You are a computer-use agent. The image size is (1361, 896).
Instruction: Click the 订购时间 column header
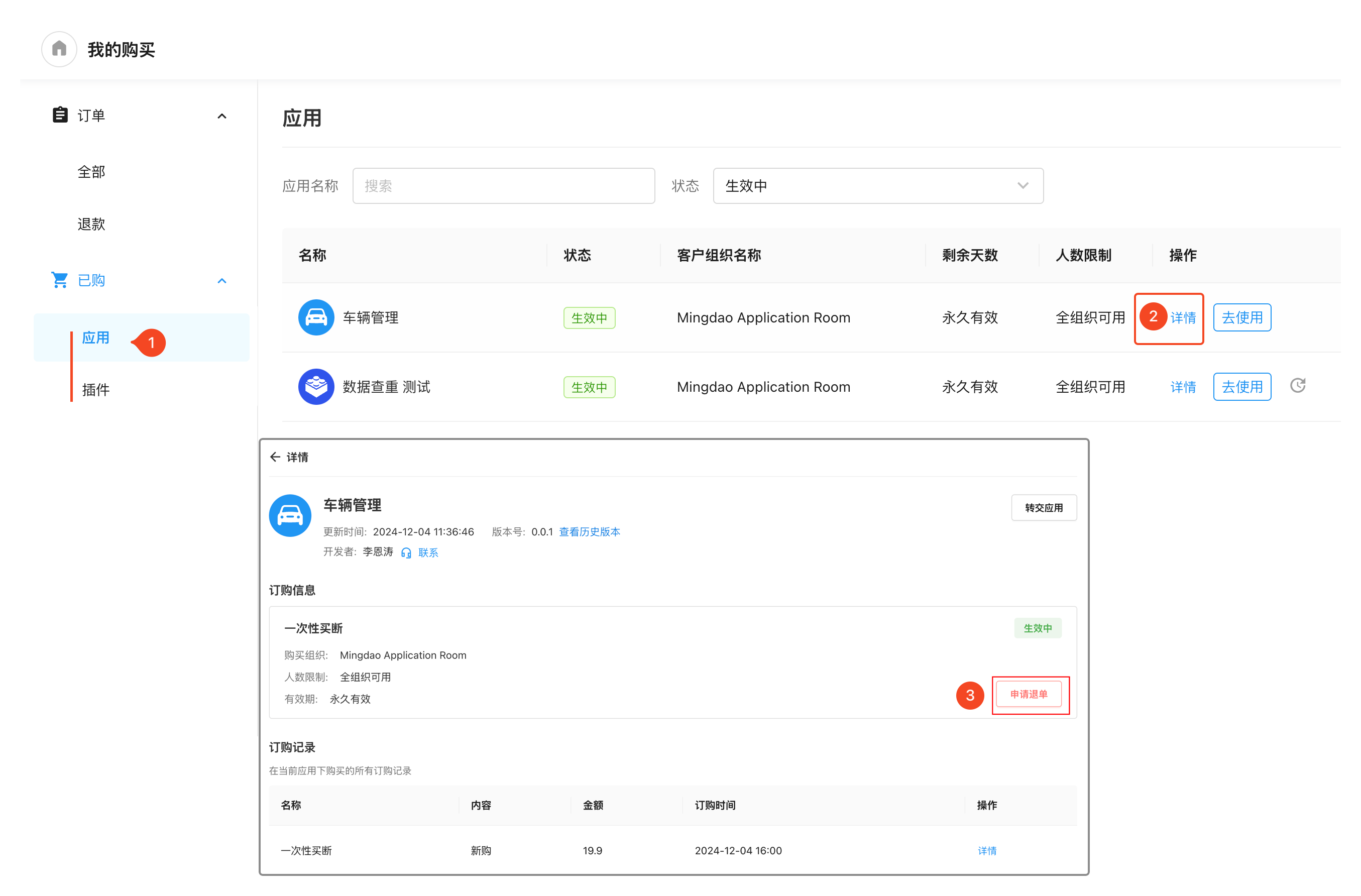(715, 805)
